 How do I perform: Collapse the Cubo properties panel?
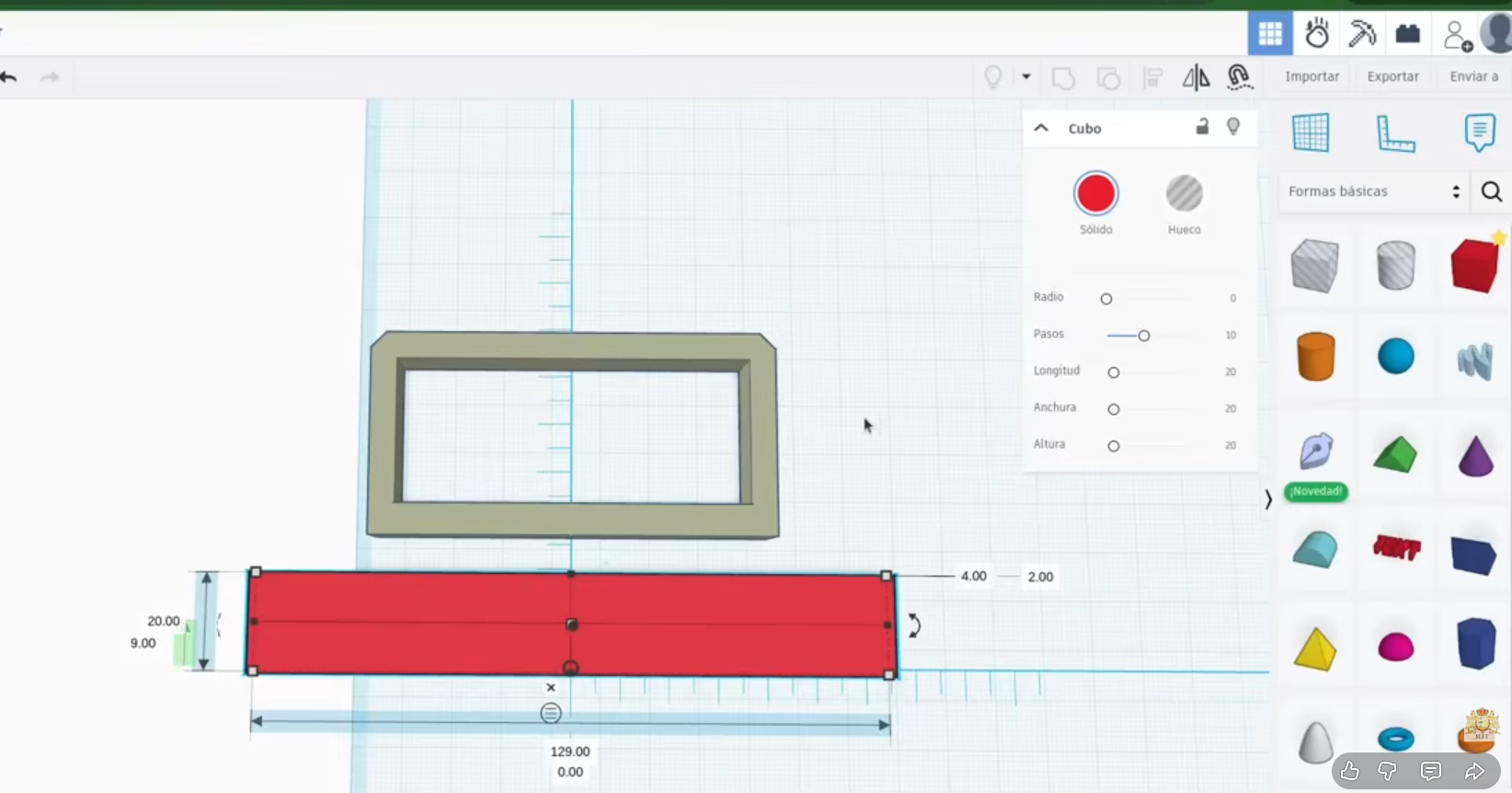(x=1041, y=128)
